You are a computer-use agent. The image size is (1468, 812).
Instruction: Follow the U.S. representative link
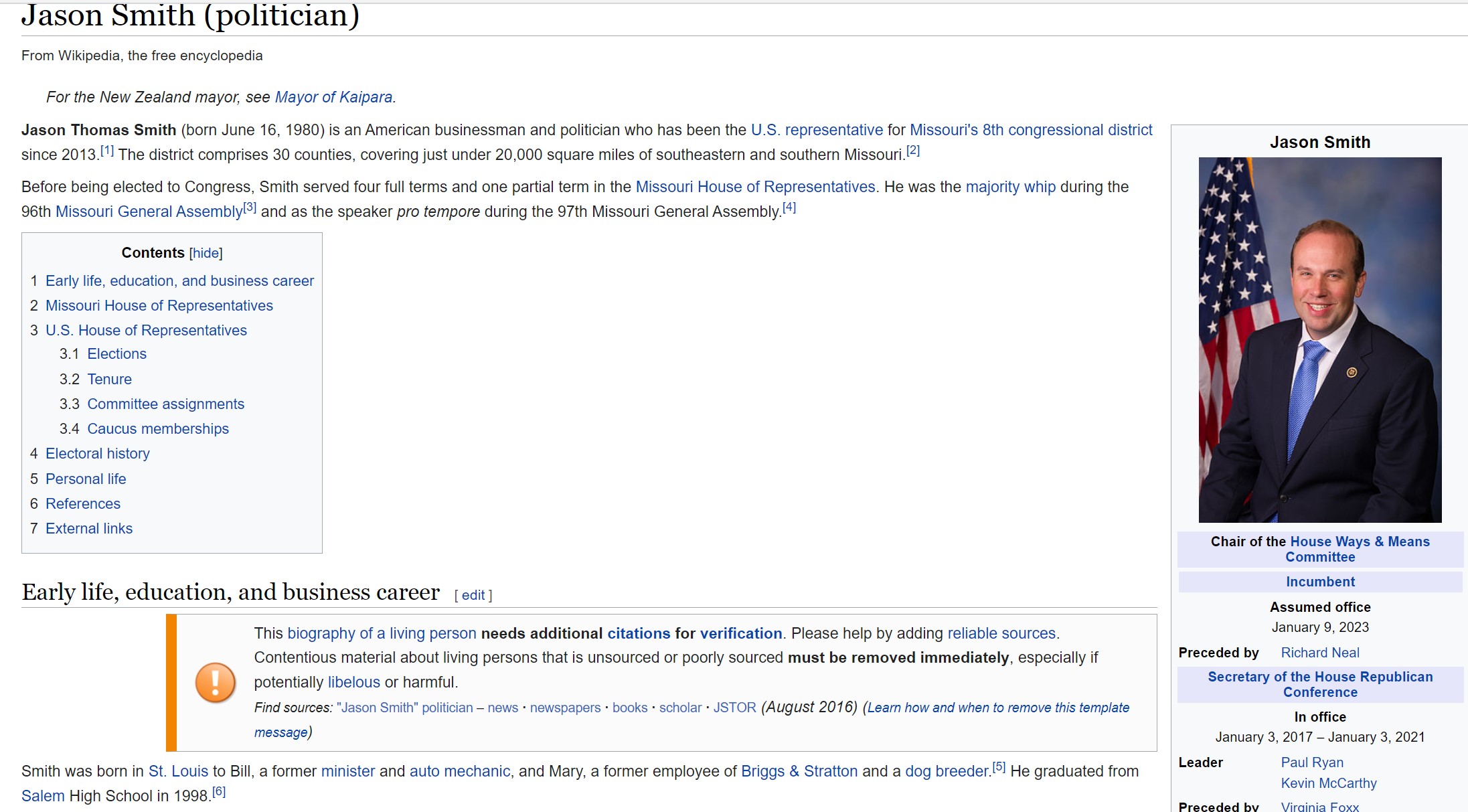coord(817,130)
